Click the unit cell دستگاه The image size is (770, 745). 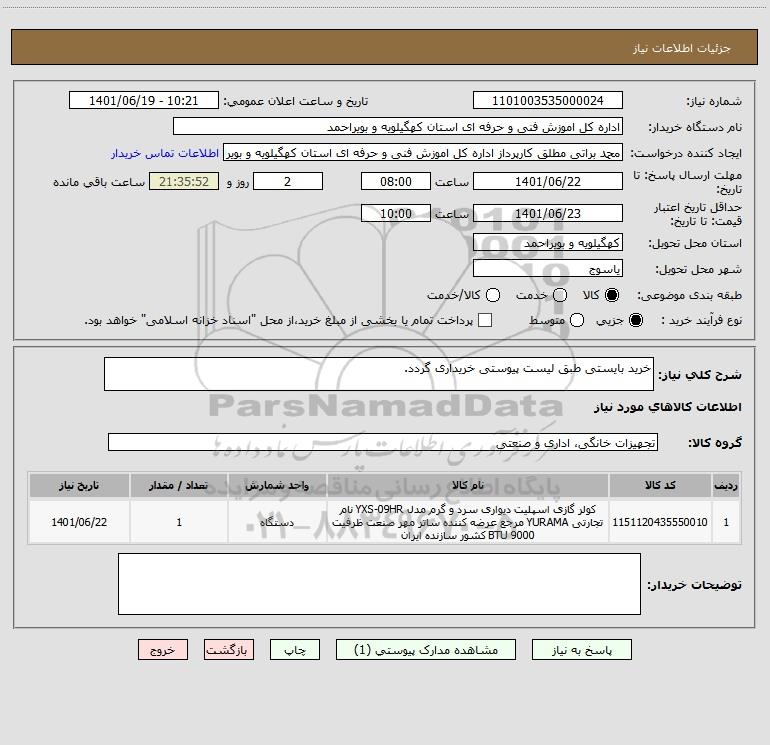[277, 522]
